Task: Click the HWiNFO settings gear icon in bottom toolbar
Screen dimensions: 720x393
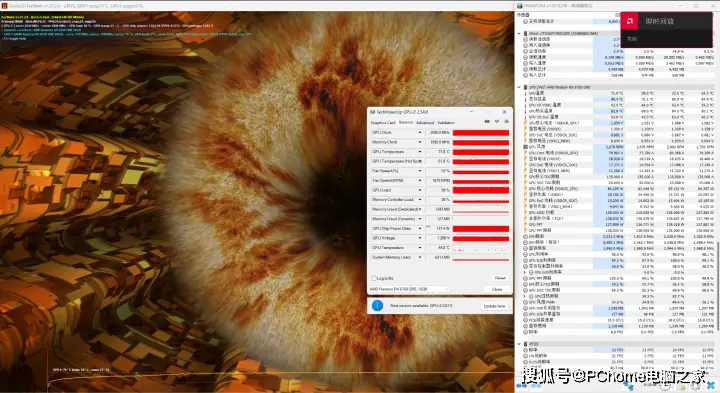Action: [x=696, y=387]
